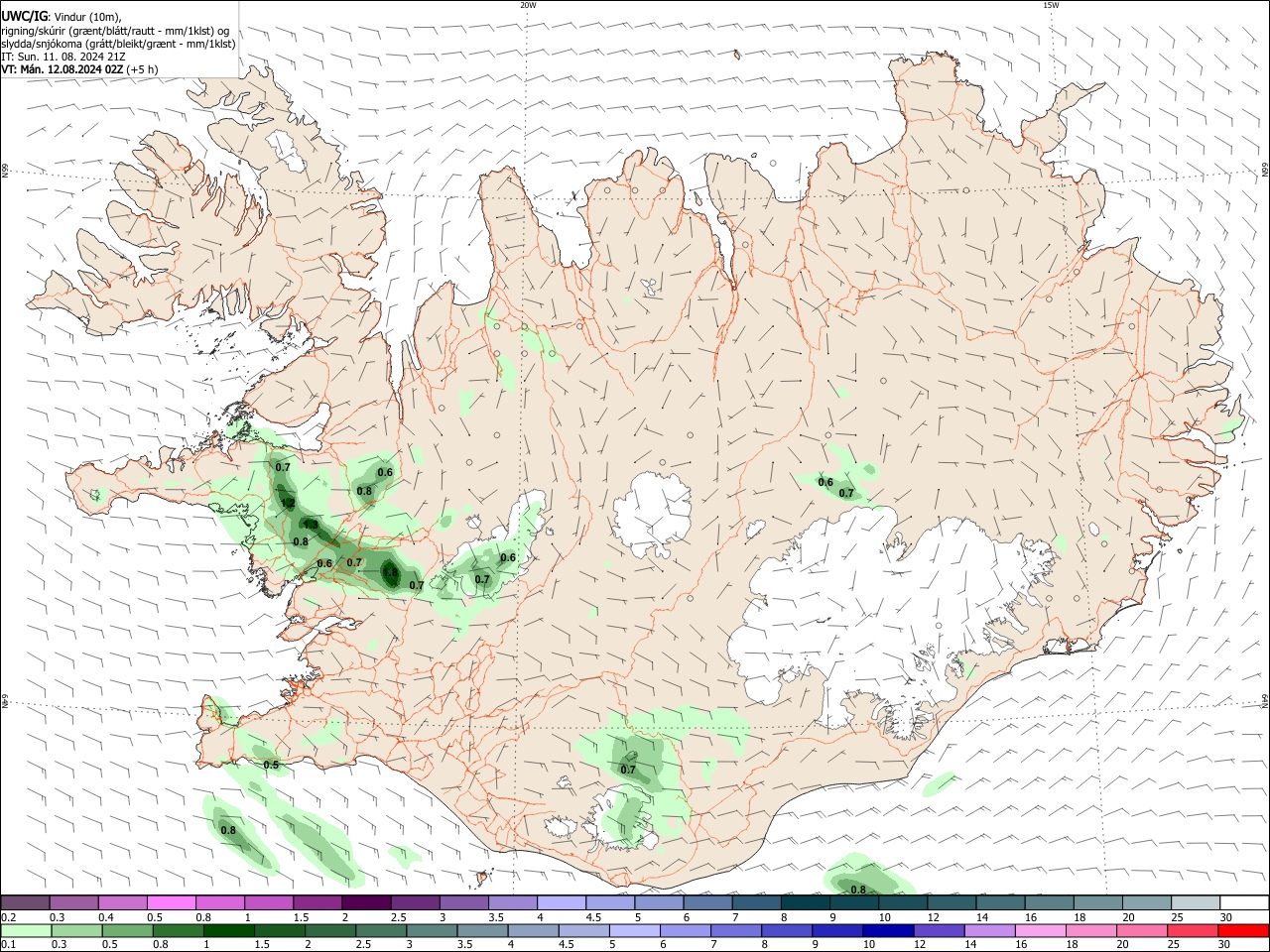Viewport: 1270px width, 952px height.
Task: Click the '0.5' value over the southwest peninsula
Action: tap(270, 765)
